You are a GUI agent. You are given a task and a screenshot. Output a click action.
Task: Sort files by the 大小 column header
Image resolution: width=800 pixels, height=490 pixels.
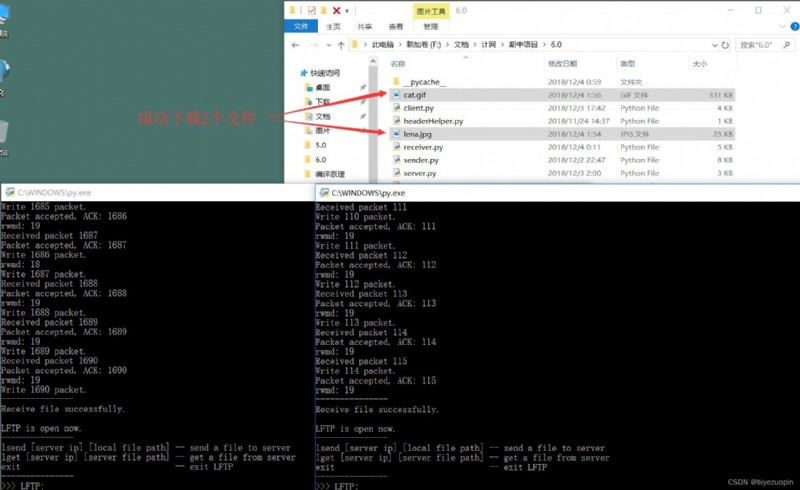click(700, 64)
